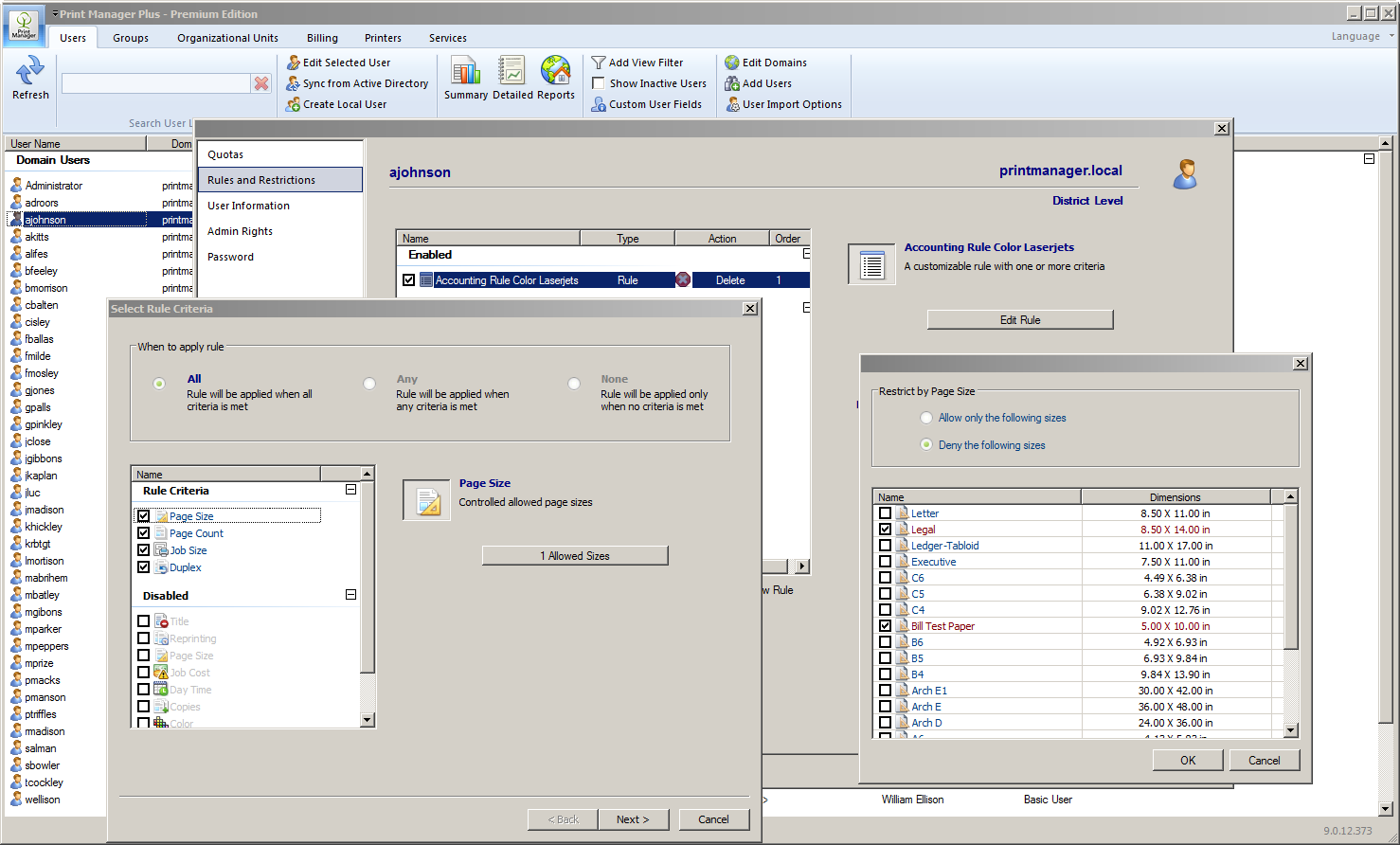Click the Administrator user icon
Image resolution: width=1400 pixels, height=845 pixels.
coord(16,186)
